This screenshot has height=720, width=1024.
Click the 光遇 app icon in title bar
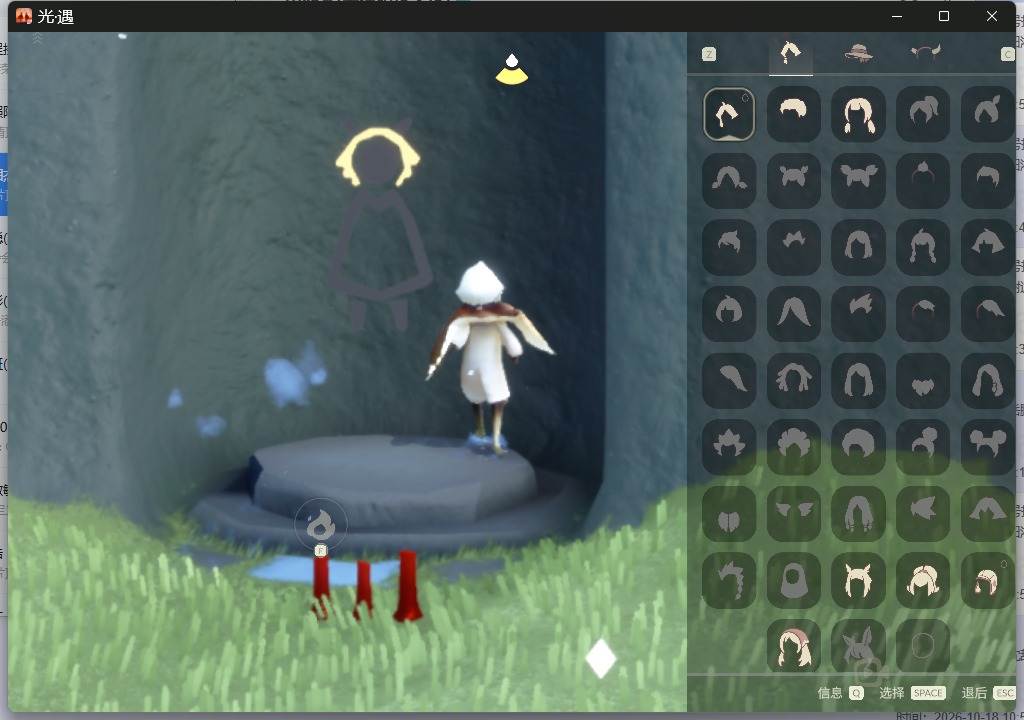pos(24,16)
